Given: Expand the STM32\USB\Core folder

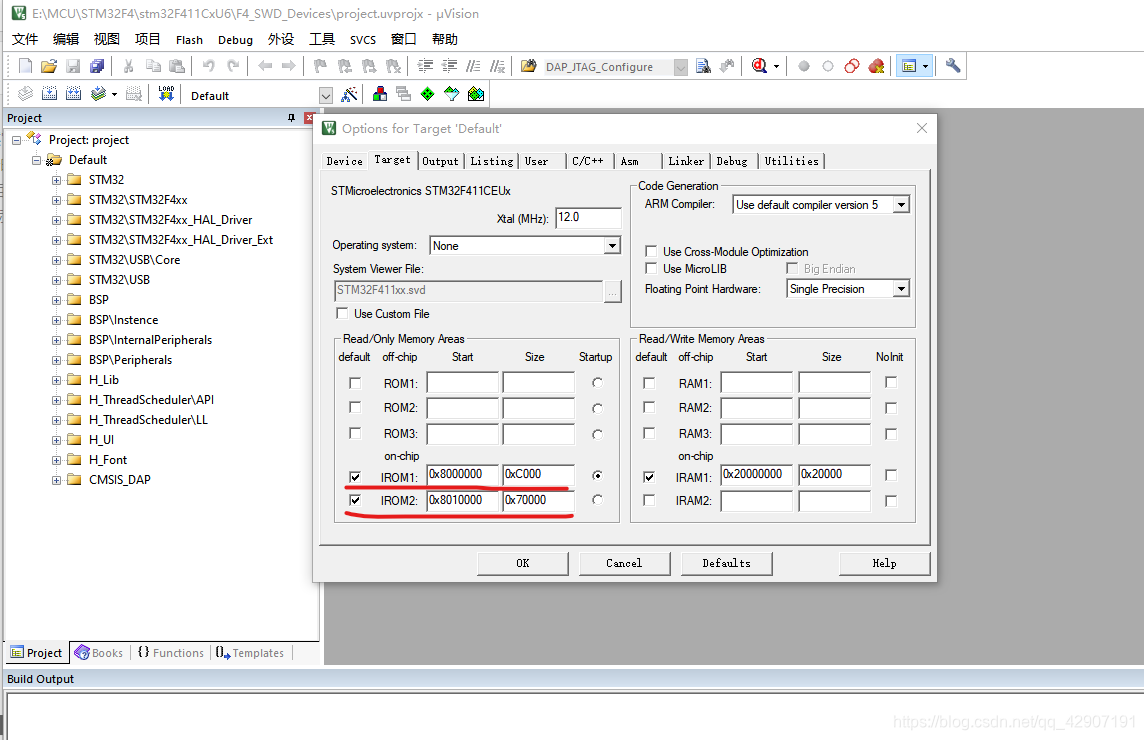Looking at the screenshot, I should [x=56, y=260].
